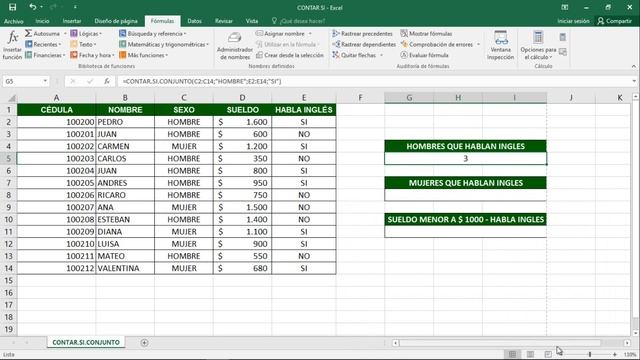This screenshot has width=640, height=360.
Task: Select the empty cell under MUJERES QUE HABLAN INGLES
Action: (465, 195)
